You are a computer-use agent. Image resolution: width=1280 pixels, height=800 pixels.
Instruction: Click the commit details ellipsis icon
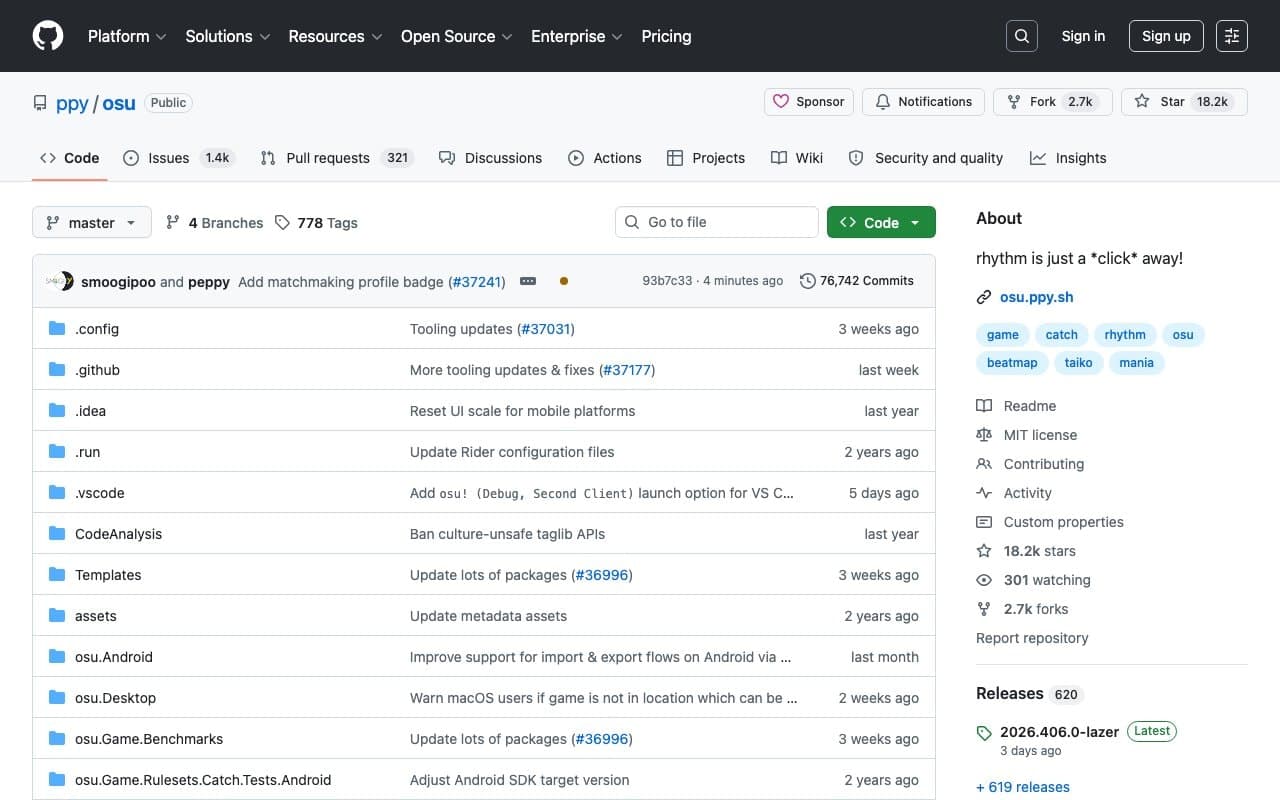(x=528, y=281)
